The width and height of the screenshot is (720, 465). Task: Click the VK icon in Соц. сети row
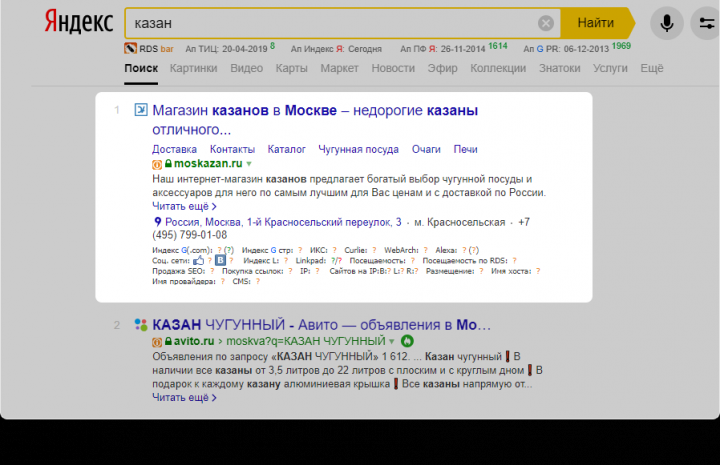(220, 260)
